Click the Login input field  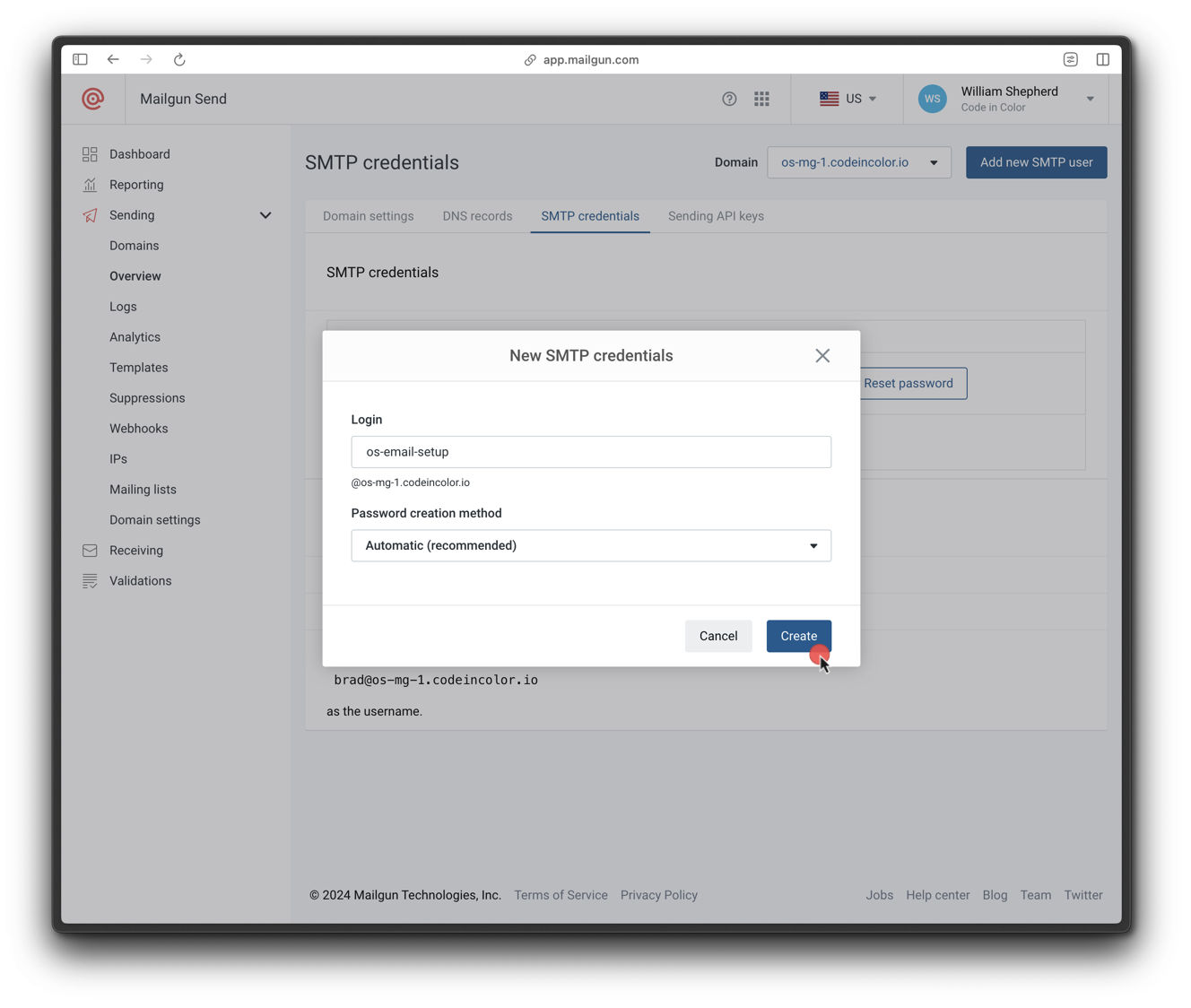[591, 452]
